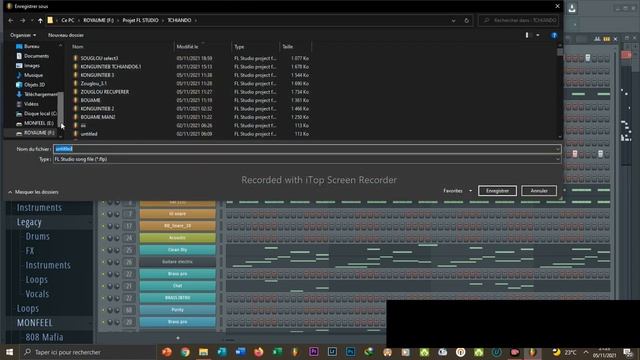Change the file view layout icon

point(527,36)
